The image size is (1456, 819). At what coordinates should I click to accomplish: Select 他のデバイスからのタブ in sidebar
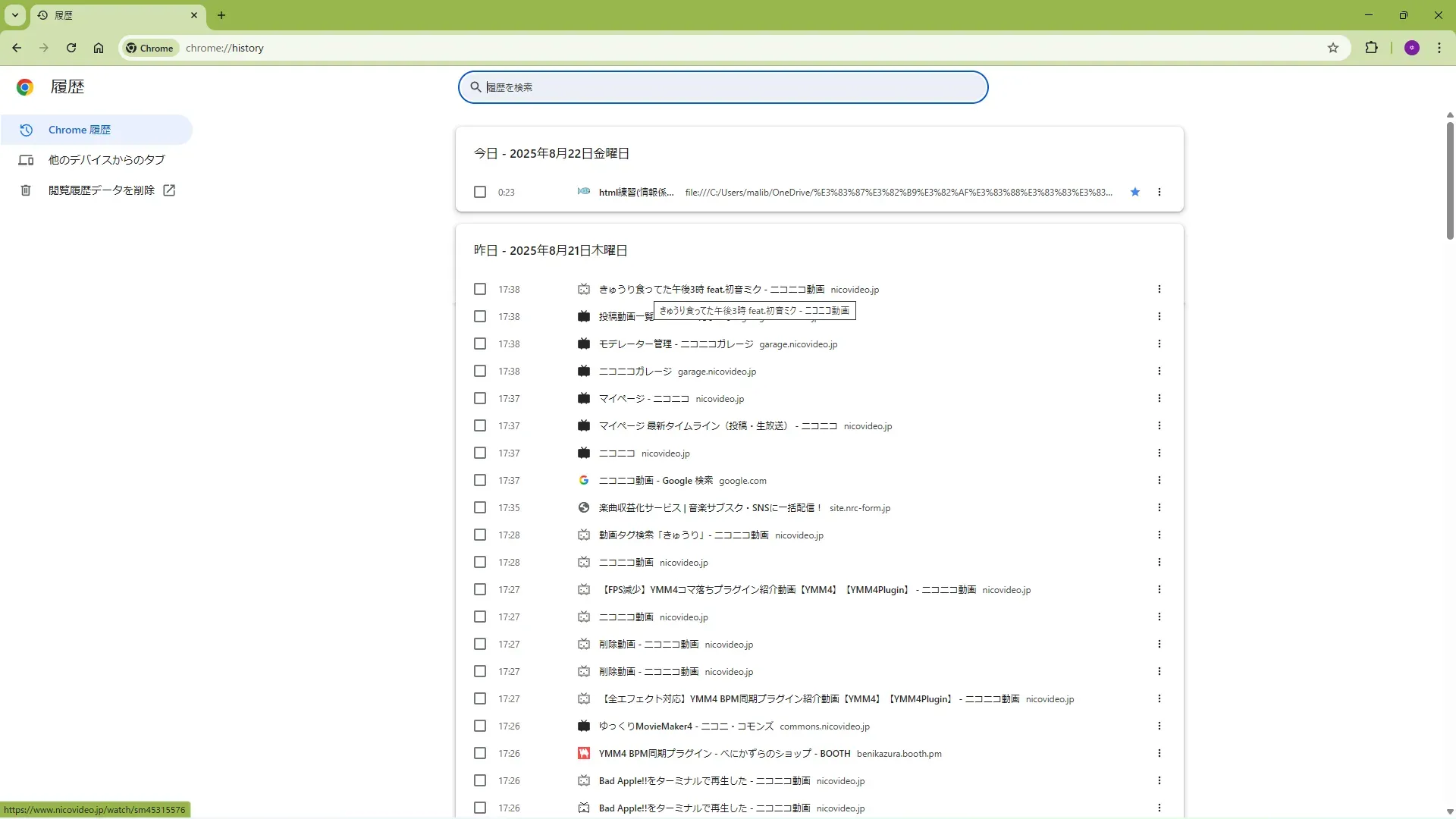click(106, 160)
